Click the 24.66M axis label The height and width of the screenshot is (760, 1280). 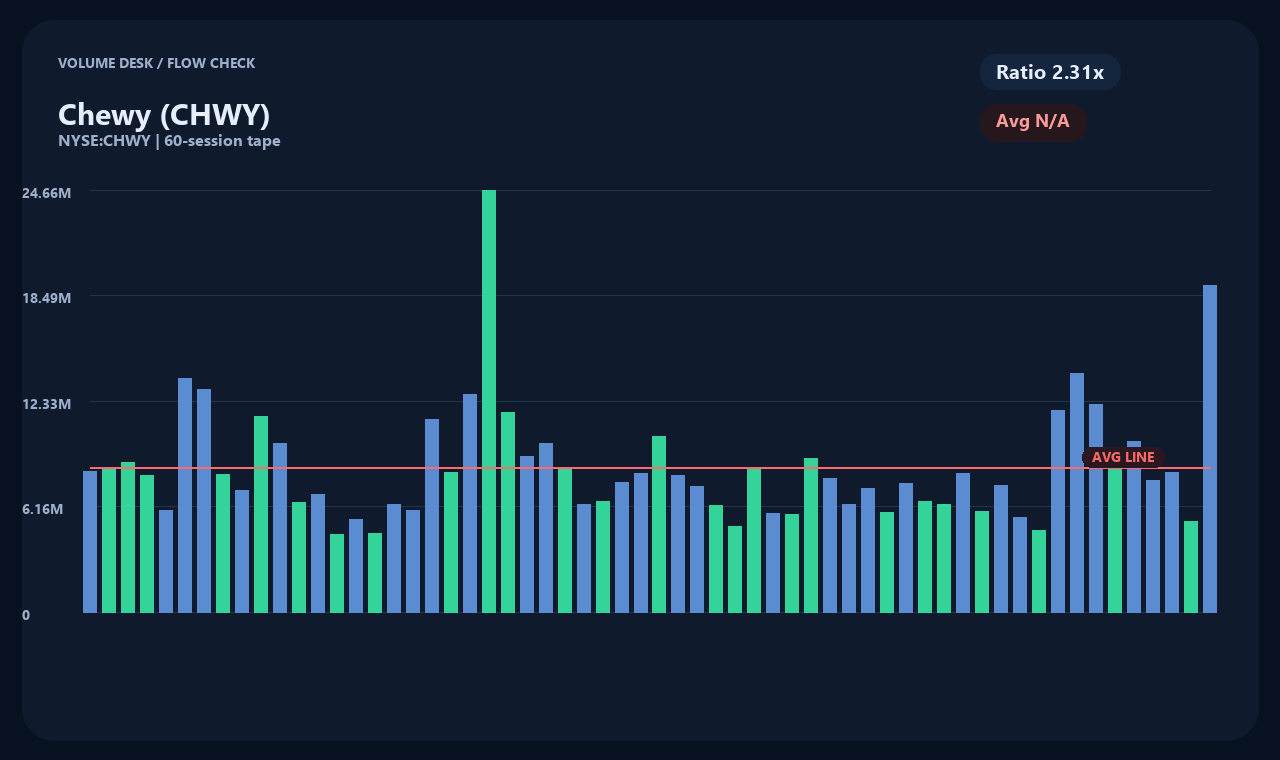[46, 192]
